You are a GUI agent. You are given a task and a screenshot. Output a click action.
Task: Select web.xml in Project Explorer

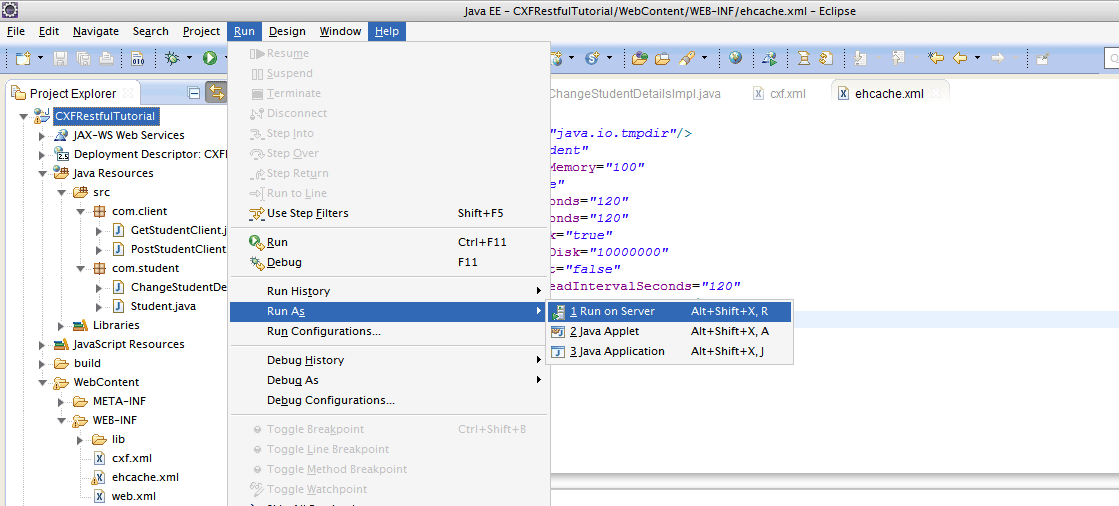(133, 496)
